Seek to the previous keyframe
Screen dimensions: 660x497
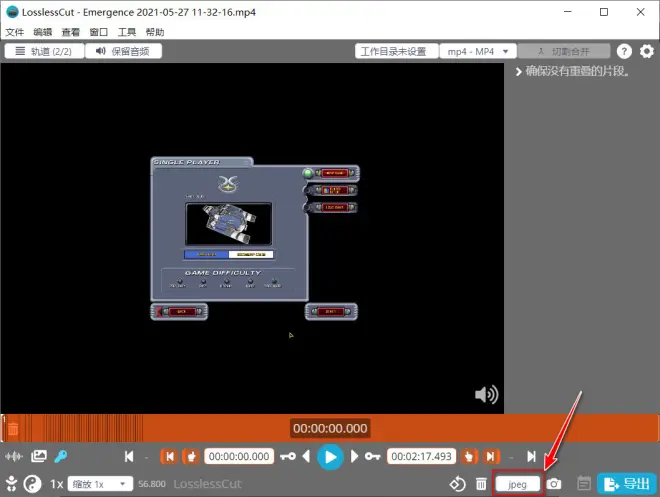point(288,457)
